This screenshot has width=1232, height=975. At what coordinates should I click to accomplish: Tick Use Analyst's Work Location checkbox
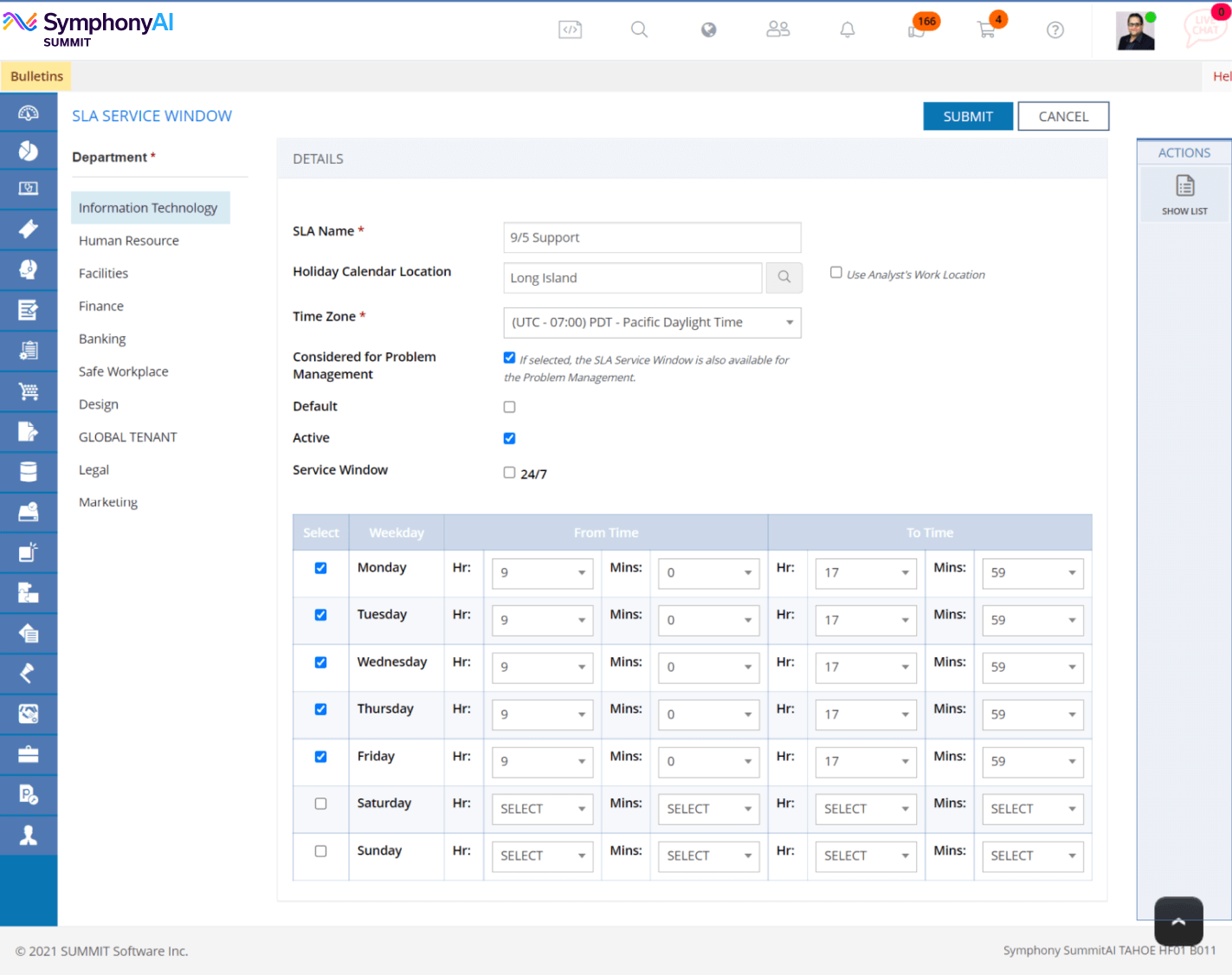pos(835,273)
